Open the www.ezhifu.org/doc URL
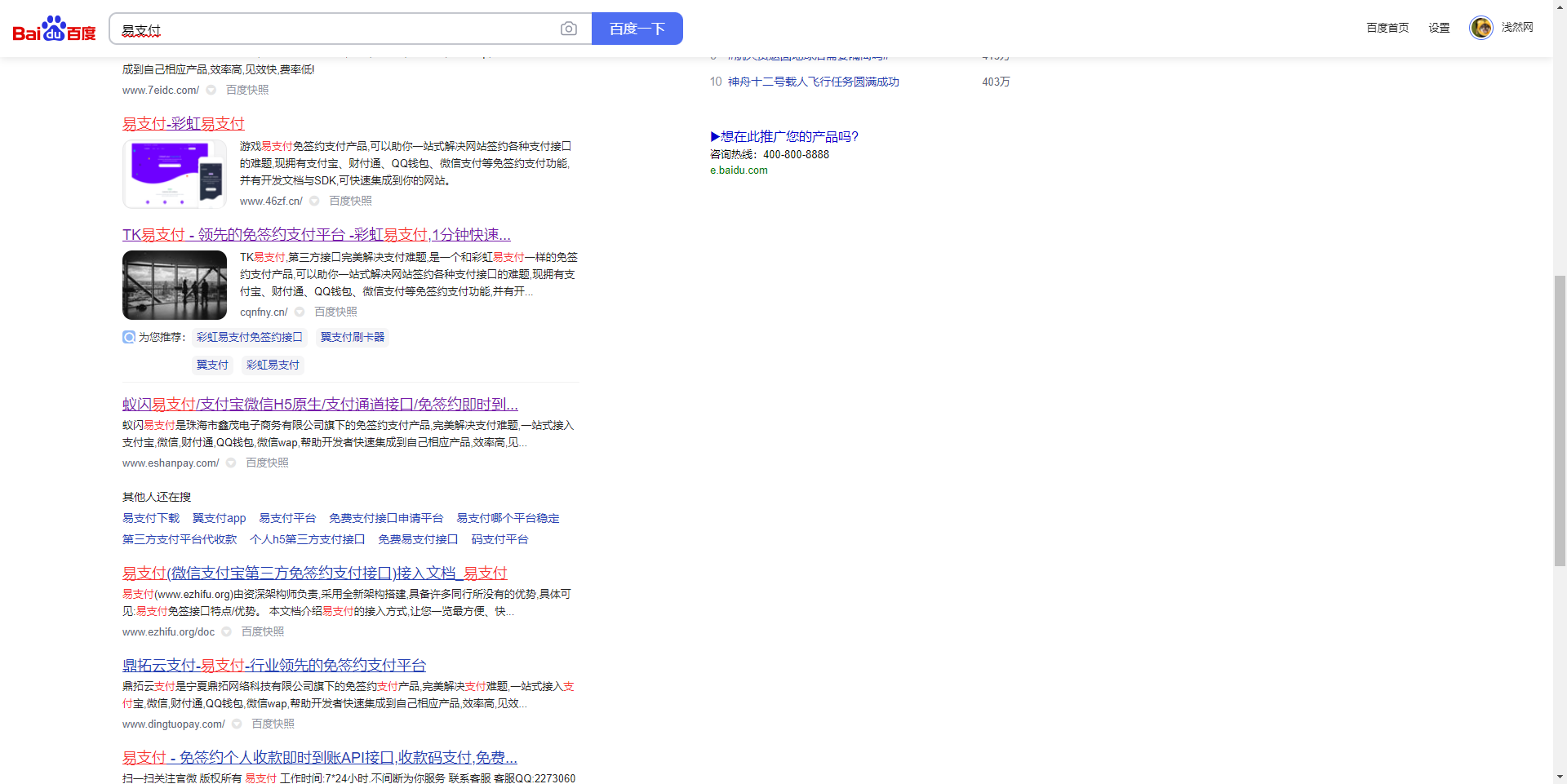 169,632
